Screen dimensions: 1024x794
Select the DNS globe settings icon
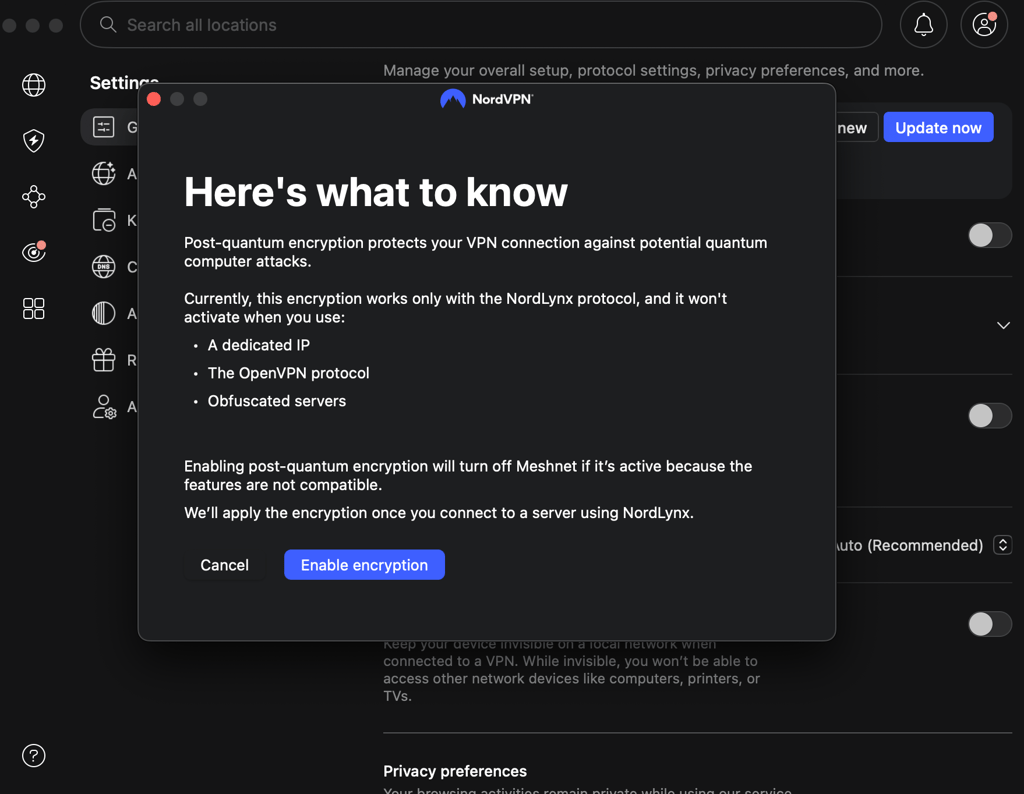coord(103,266)
